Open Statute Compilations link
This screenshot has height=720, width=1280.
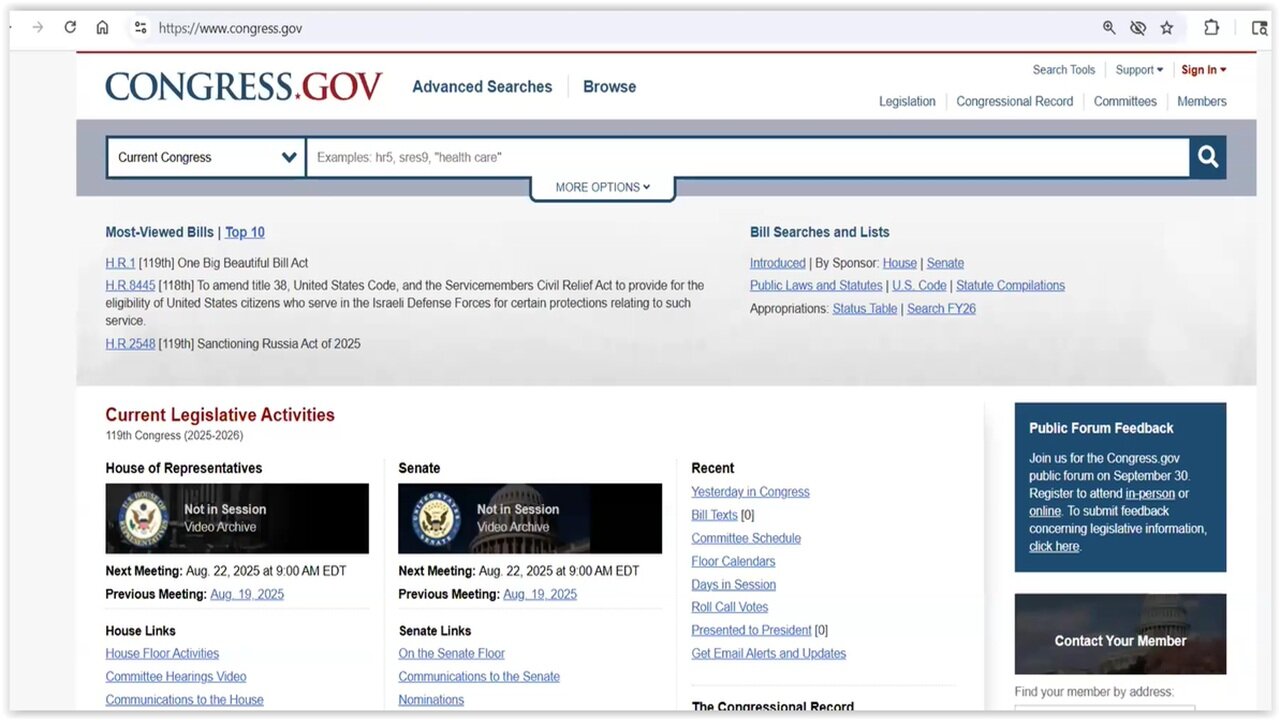(x=1010, y=285)
